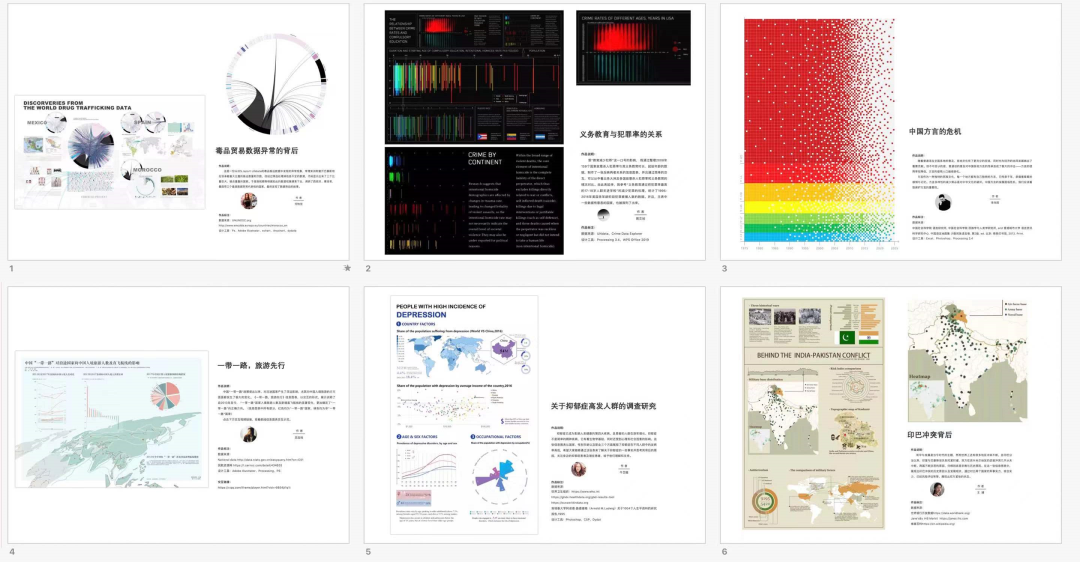Click the slide number 4 label

tap(12, 551)
